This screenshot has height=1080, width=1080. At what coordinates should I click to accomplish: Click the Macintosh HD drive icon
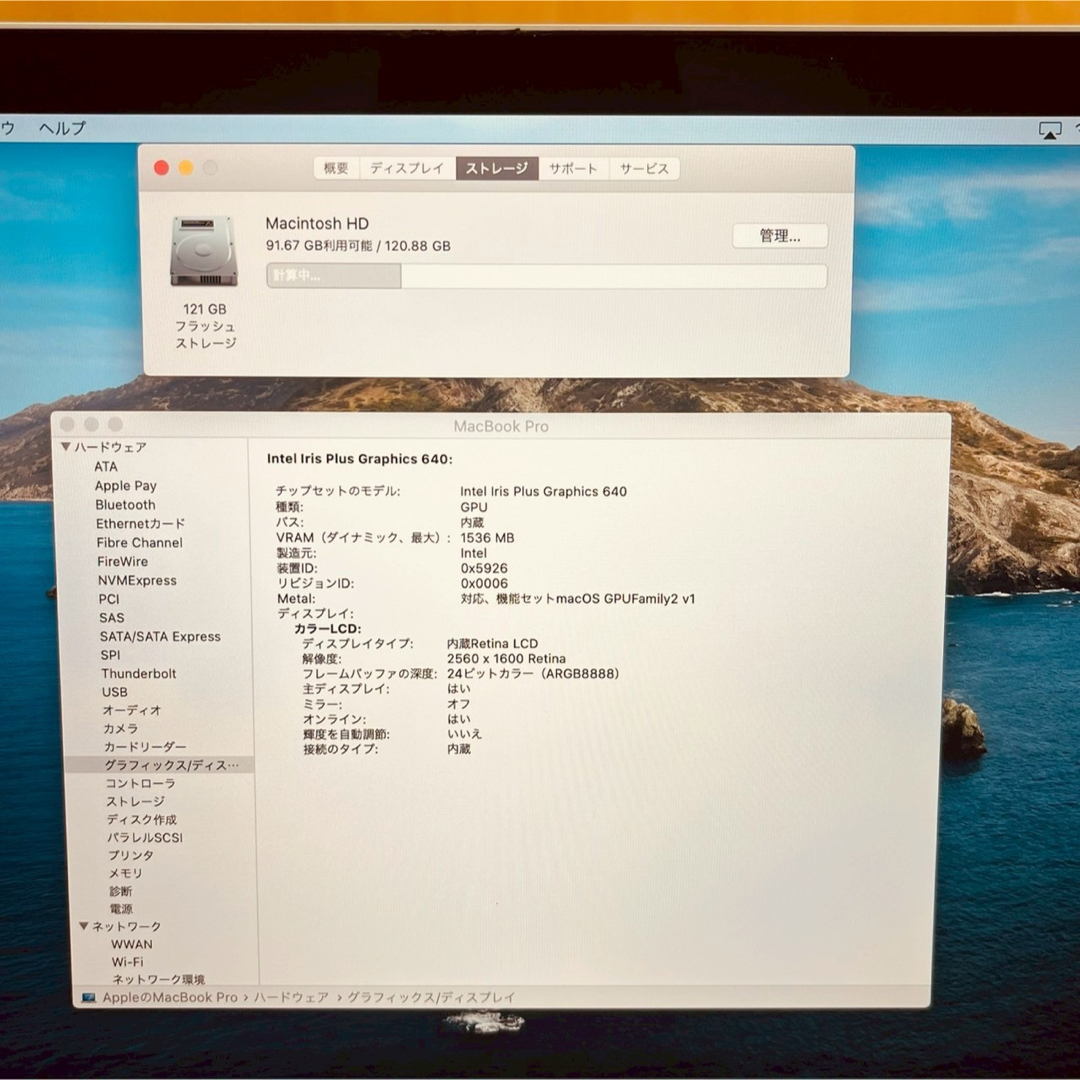[204, 251]
